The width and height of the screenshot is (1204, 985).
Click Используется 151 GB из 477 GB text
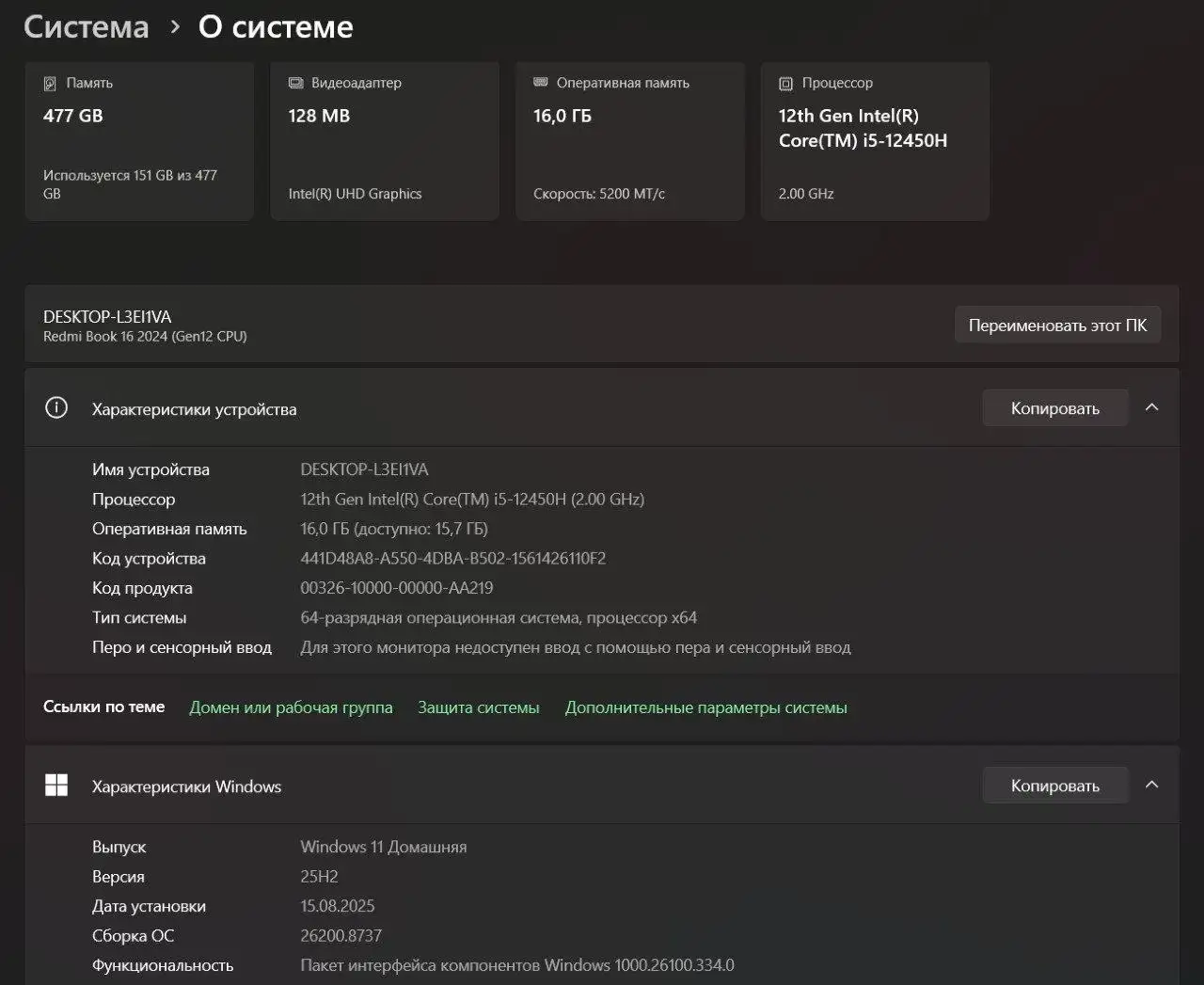130,184
